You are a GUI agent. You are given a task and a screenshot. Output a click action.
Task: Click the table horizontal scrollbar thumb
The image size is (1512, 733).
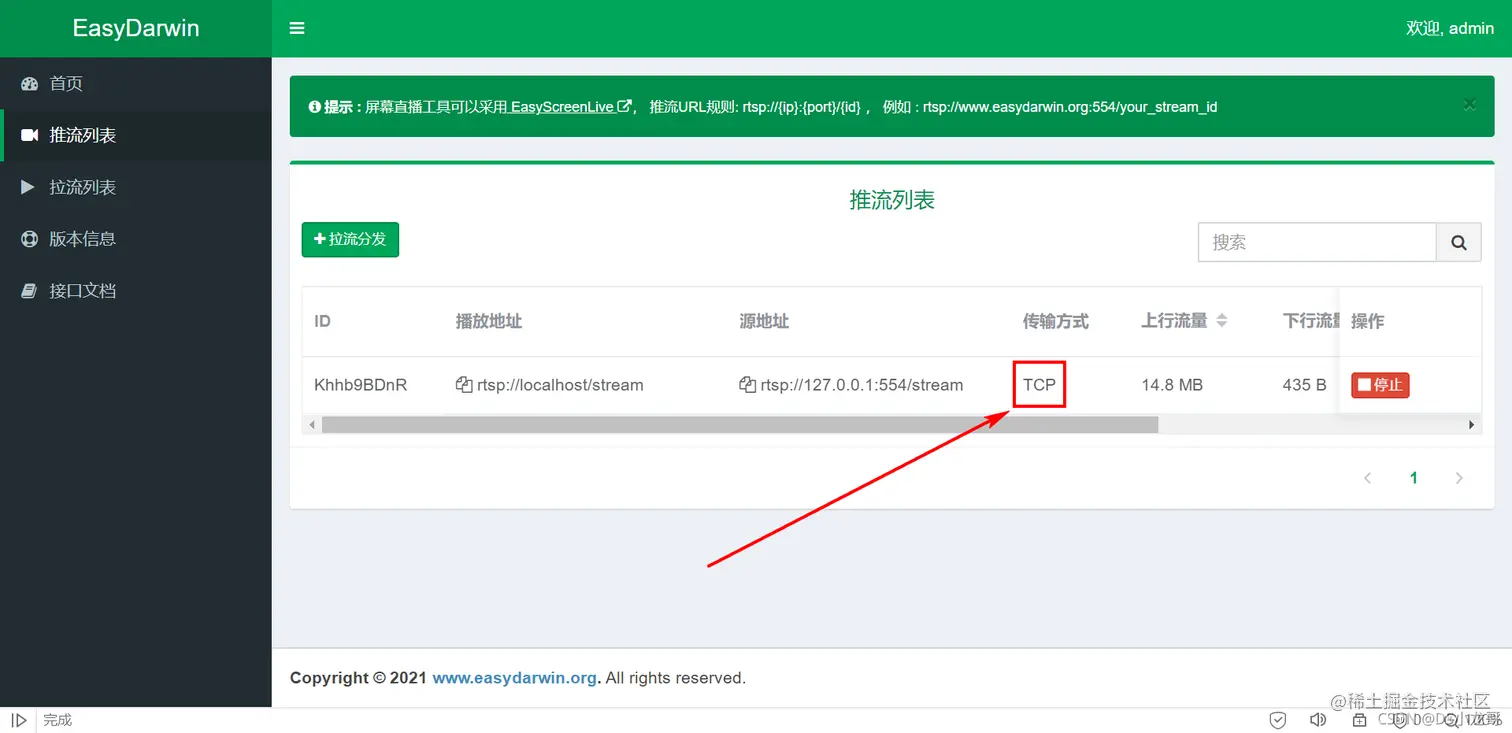(740, 425)
